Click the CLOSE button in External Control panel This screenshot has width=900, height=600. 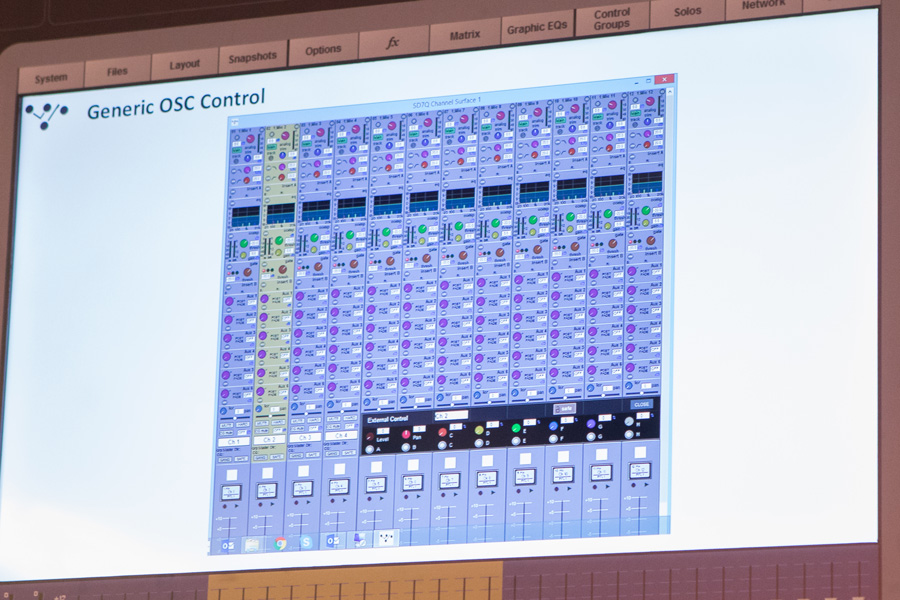(x=641, y=404)
